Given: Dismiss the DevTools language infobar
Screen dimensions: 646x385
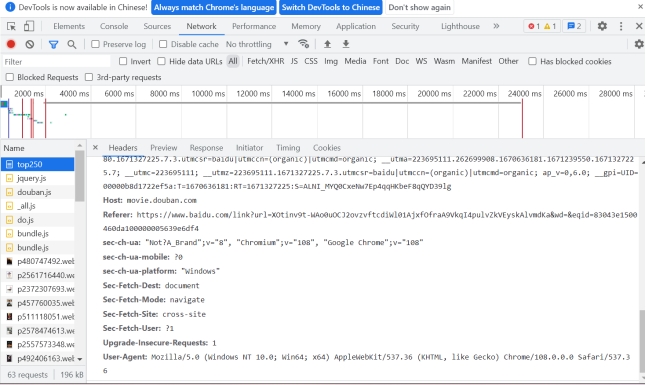Looking at the screenshot, I should tap(640, 7).
